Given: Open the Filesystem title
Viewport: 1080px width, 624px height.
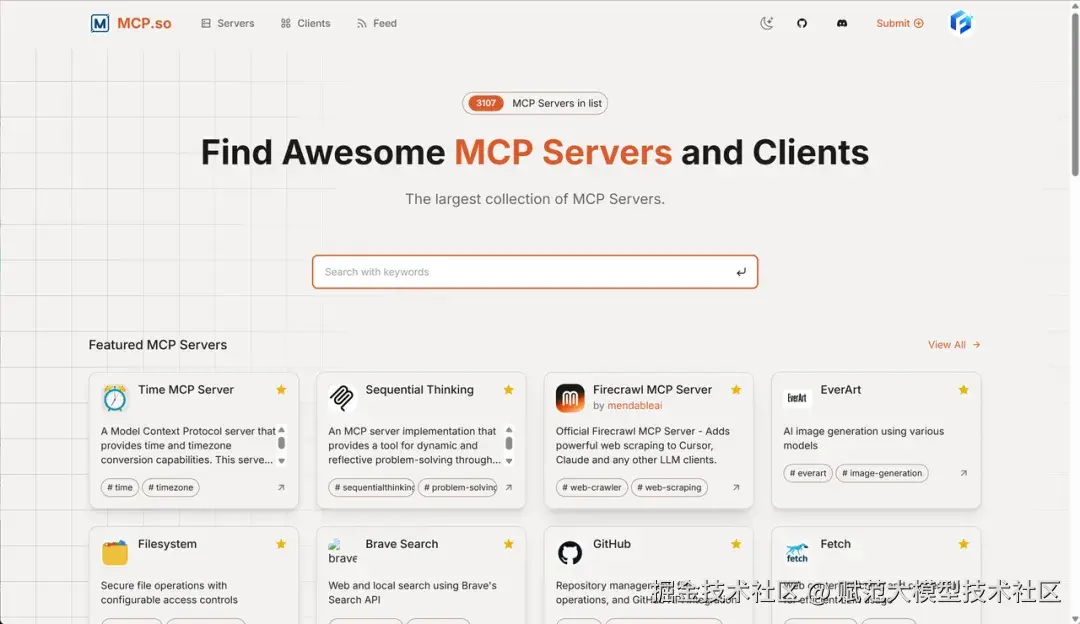Looking at the screenshot, I should (x=167, y=544).
